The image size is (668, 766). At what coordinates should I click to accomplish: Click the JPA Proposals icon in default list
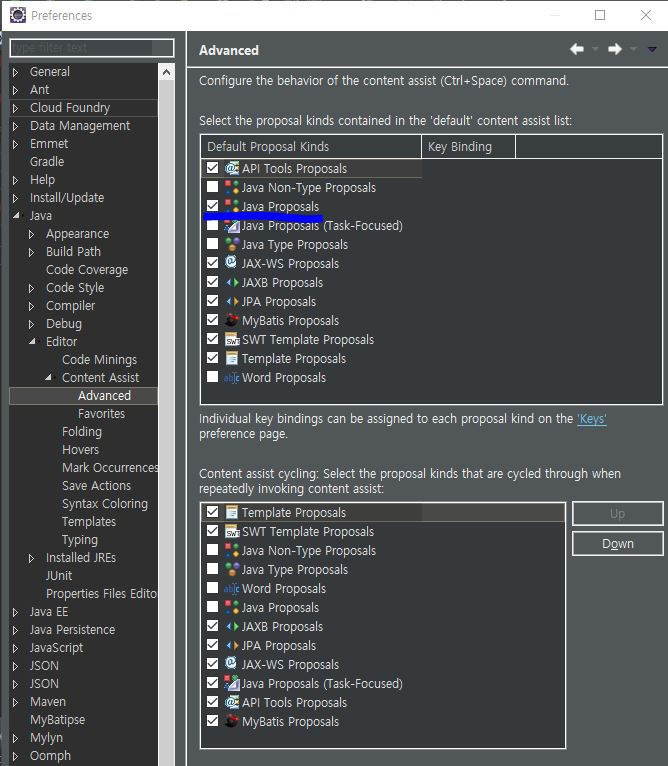(x=232, y=301)
